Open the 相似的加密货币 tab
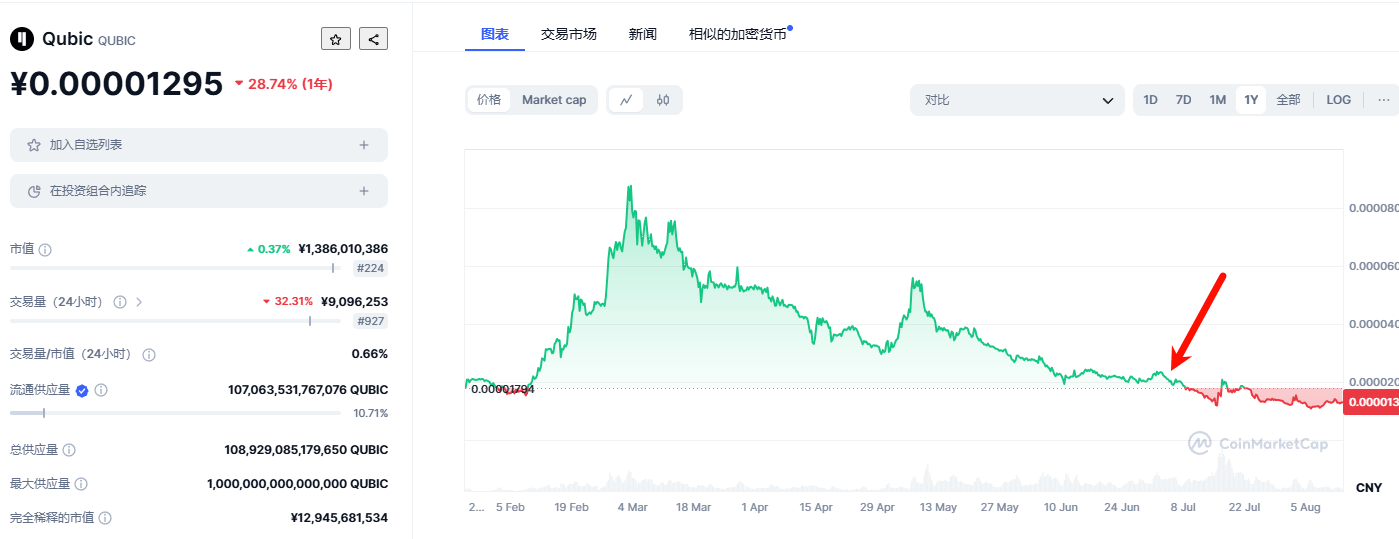The width and height of the screenshot is (1399, 539). pos(738,34)
